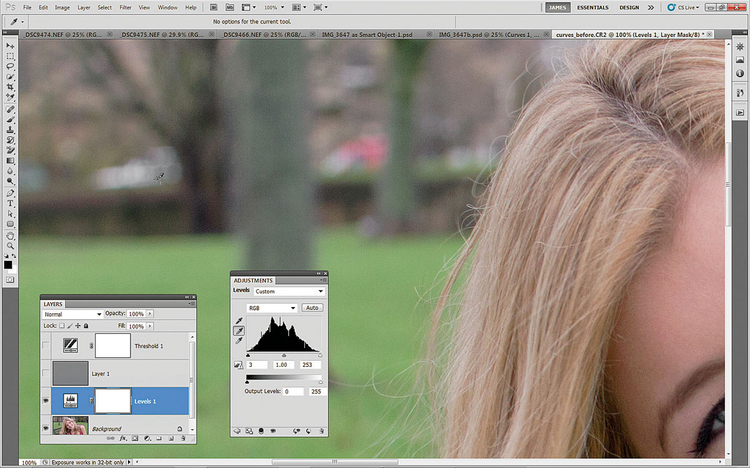
Task: Open the Levels preset Custom dropdown
Action: [289, 291]
